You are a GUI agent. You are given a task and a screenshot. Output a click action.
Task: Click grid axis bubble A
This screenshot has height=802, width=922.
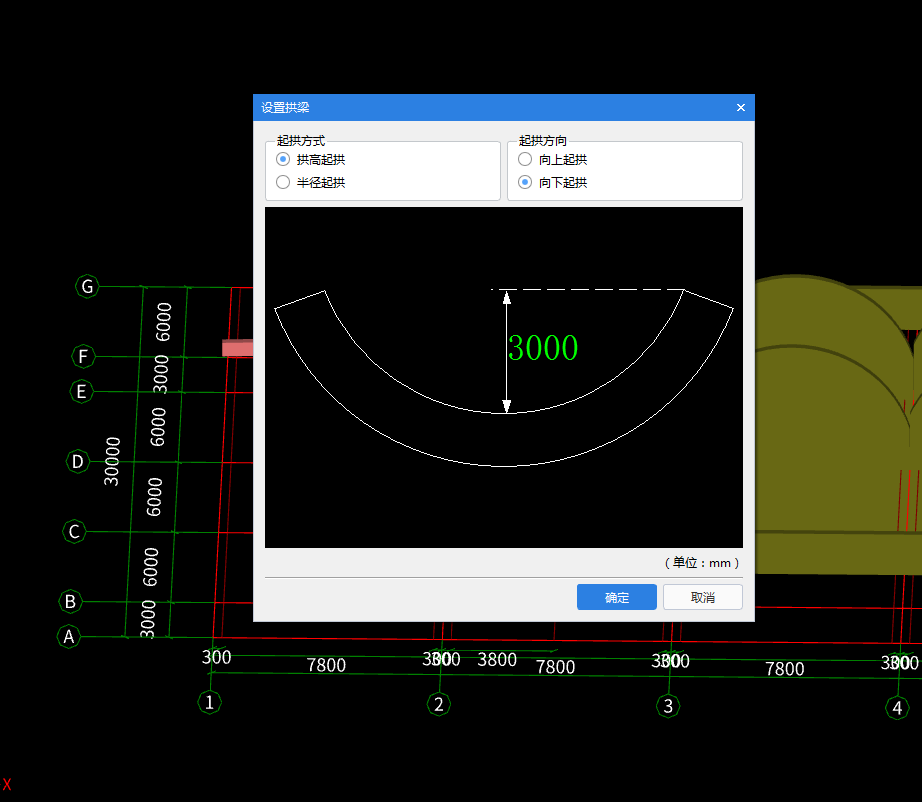tap(69, 636)
